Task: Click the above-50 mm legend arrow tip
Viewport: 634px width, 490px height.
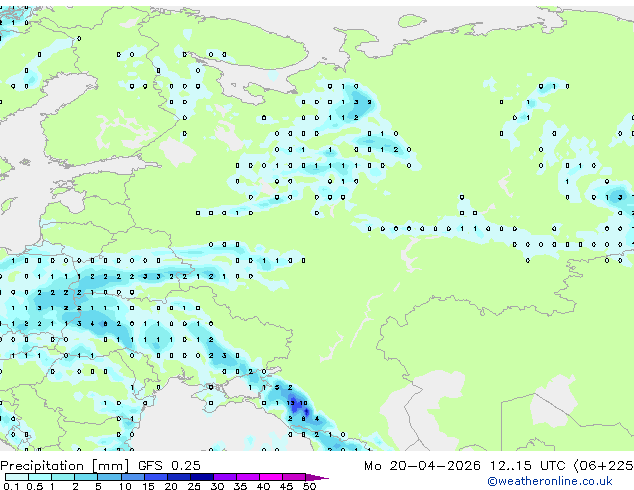Action: pyautogui.click(x=317, y=477)
